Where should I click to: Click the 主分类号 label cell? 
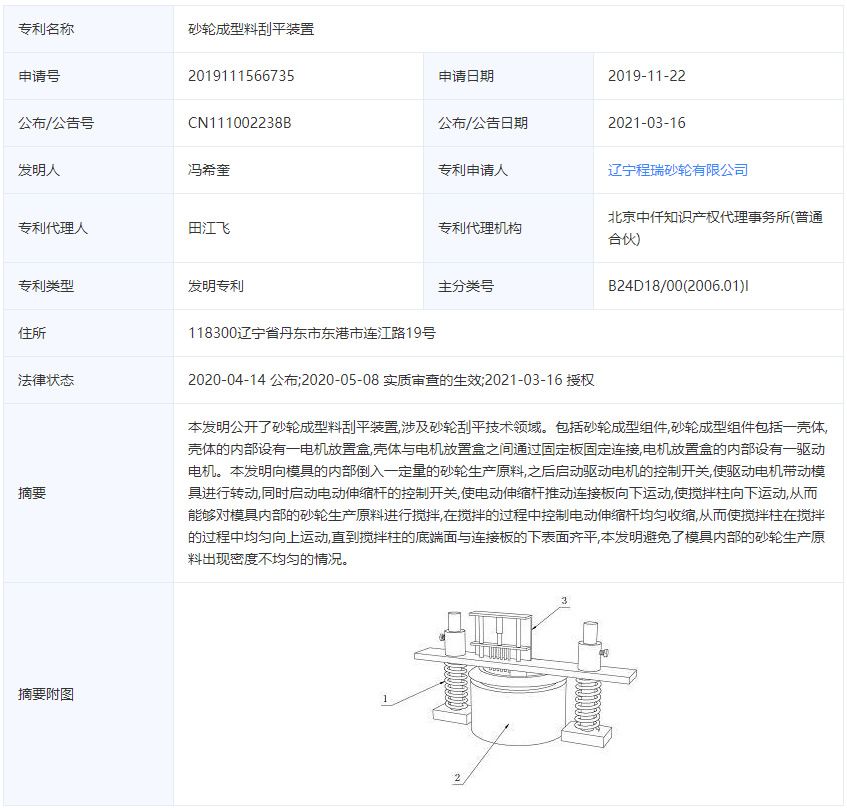508,286
